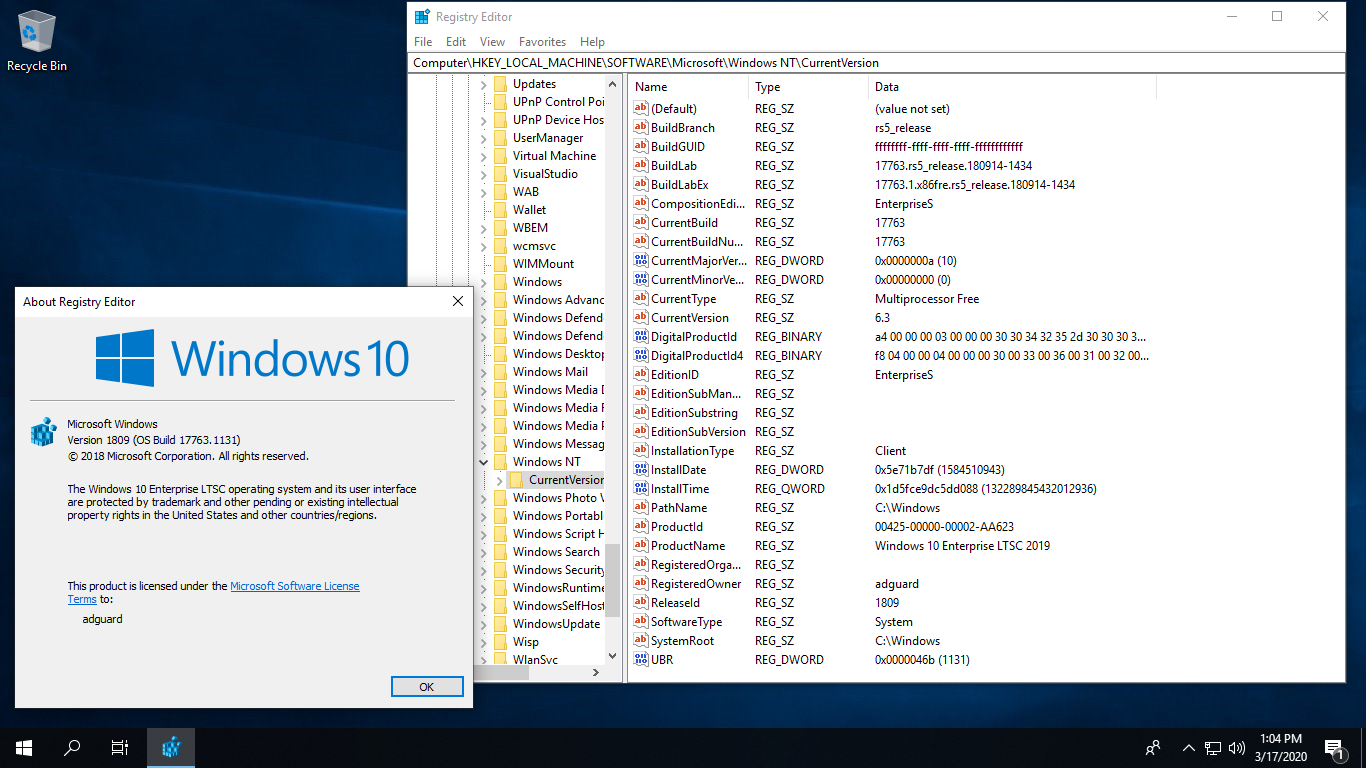Click DWORD icon of InstallDate value
The height and width of the screenshot is (768, 1366).
(641, 470)
